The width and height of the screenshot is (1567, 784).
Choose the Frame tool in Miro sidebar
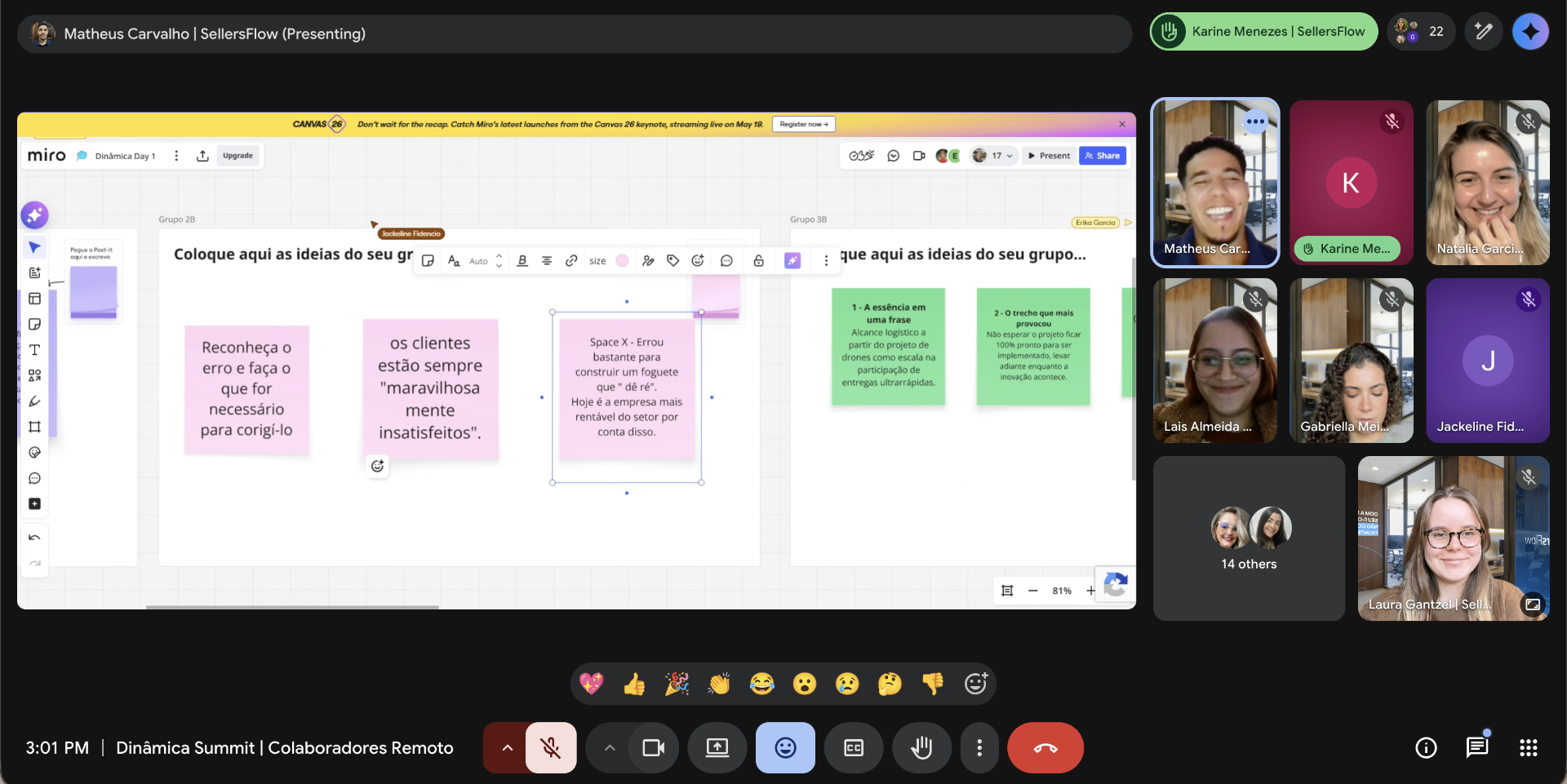(34, 427)
